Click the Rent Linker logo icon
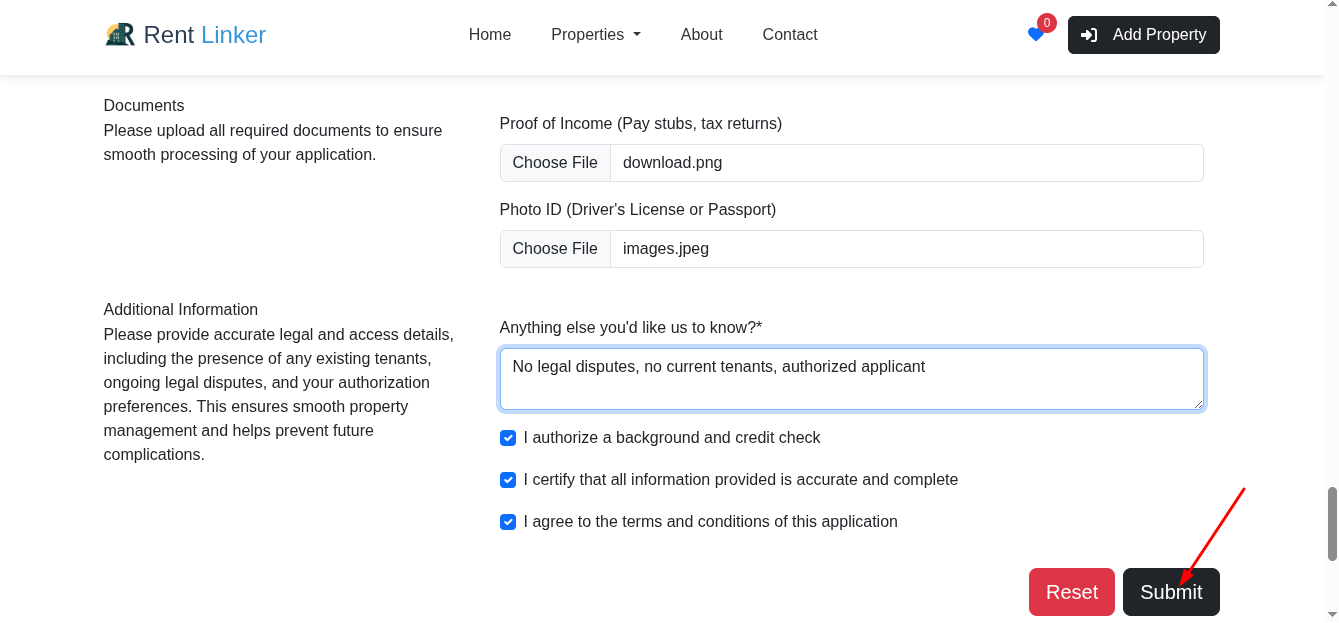 click(119, 33)
